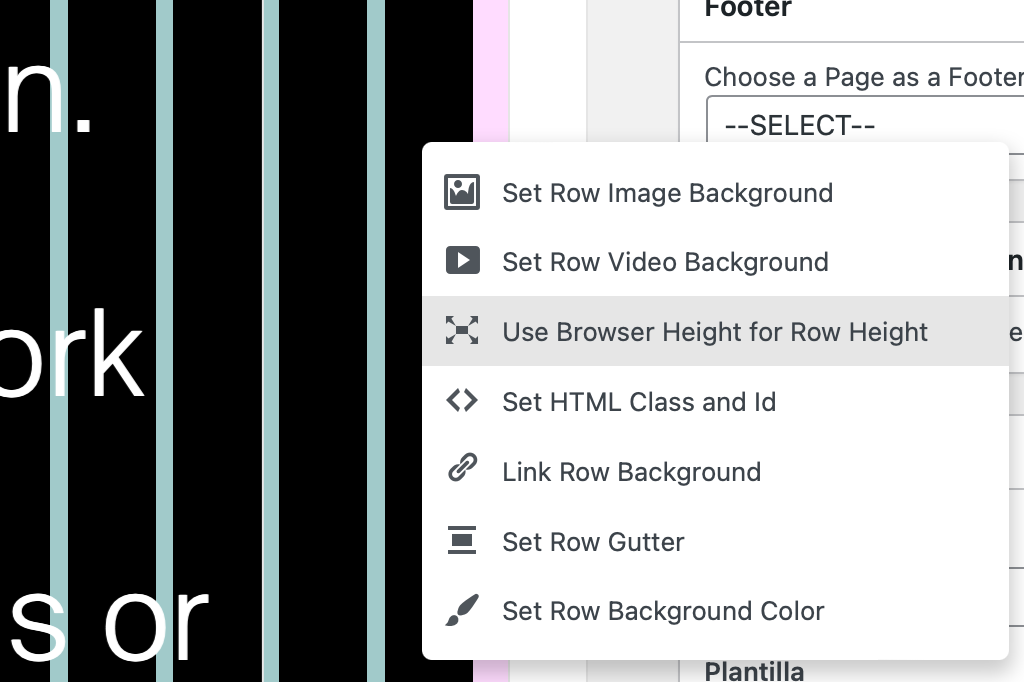
Task: Open 'Set Row Background Color' picker entry
Action: point(663,611)
